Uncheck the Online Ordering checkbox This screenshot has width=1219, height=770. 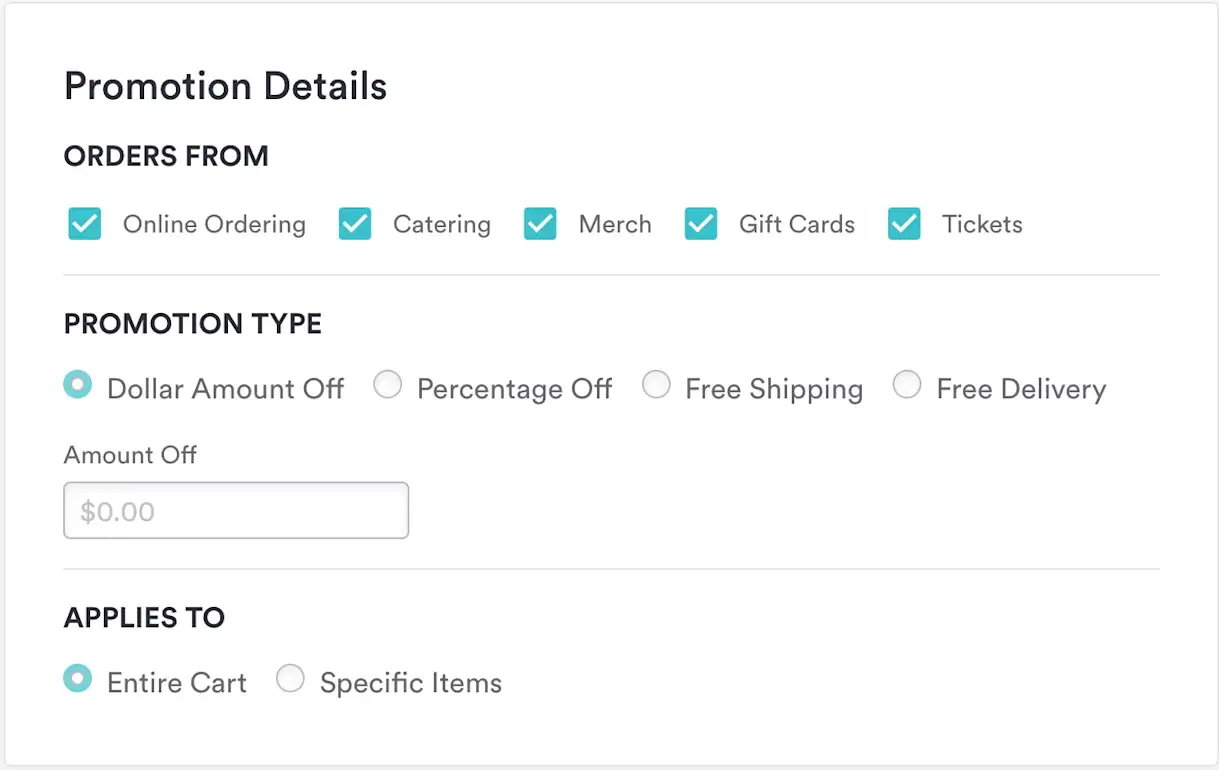pyautogui.click(x=85, y=224)
